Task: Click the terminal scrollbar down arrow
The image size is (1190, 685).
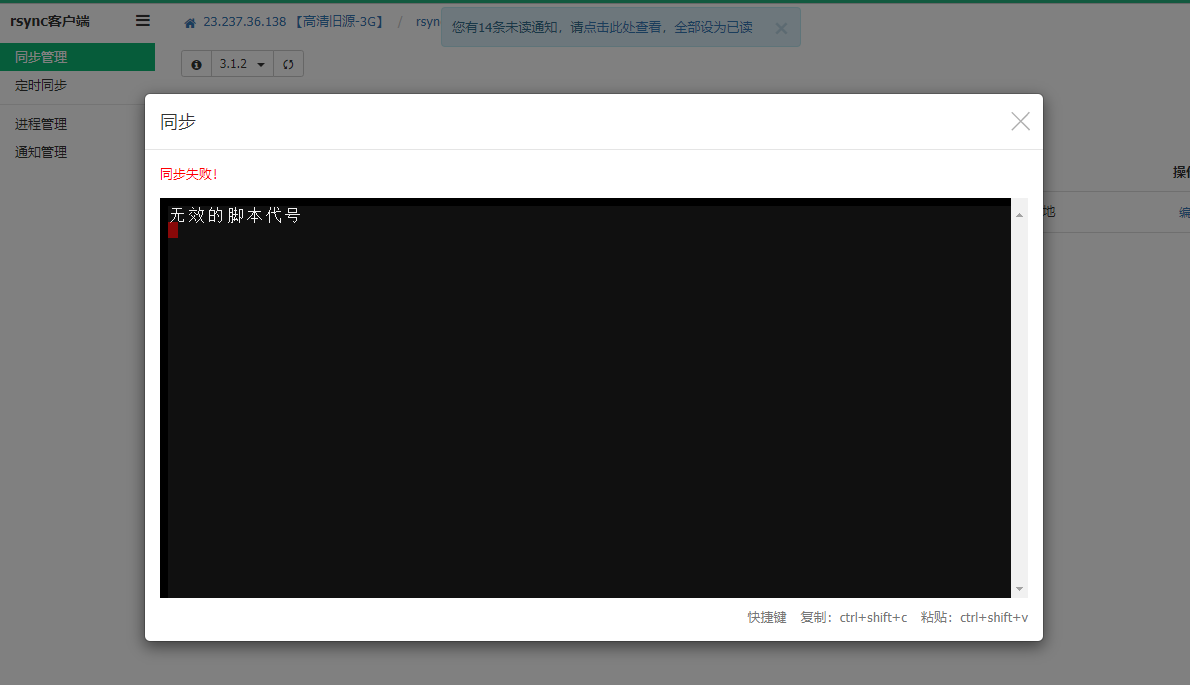Action: pos(1019,588)
